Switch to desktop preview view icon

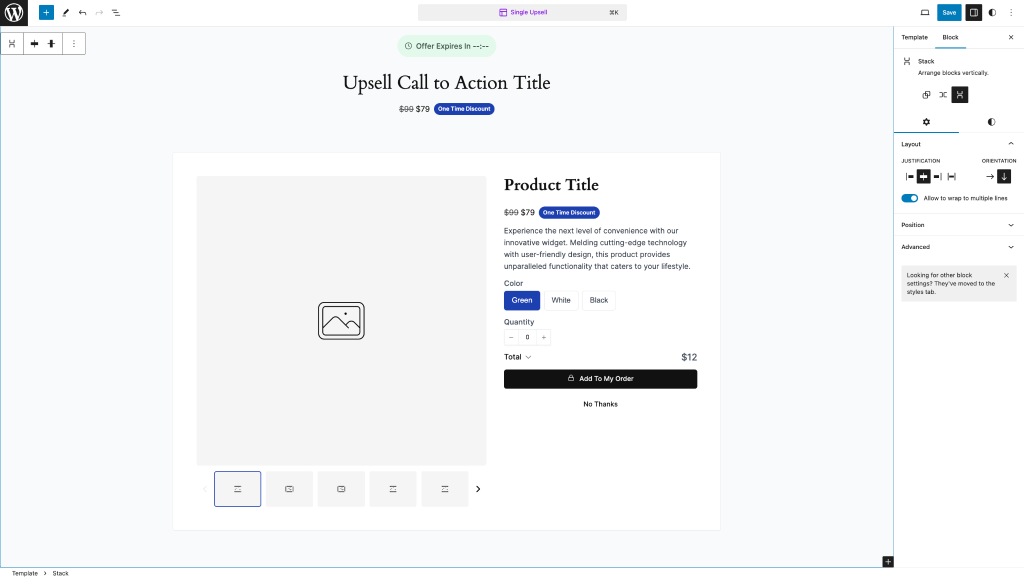coord(924,13)
